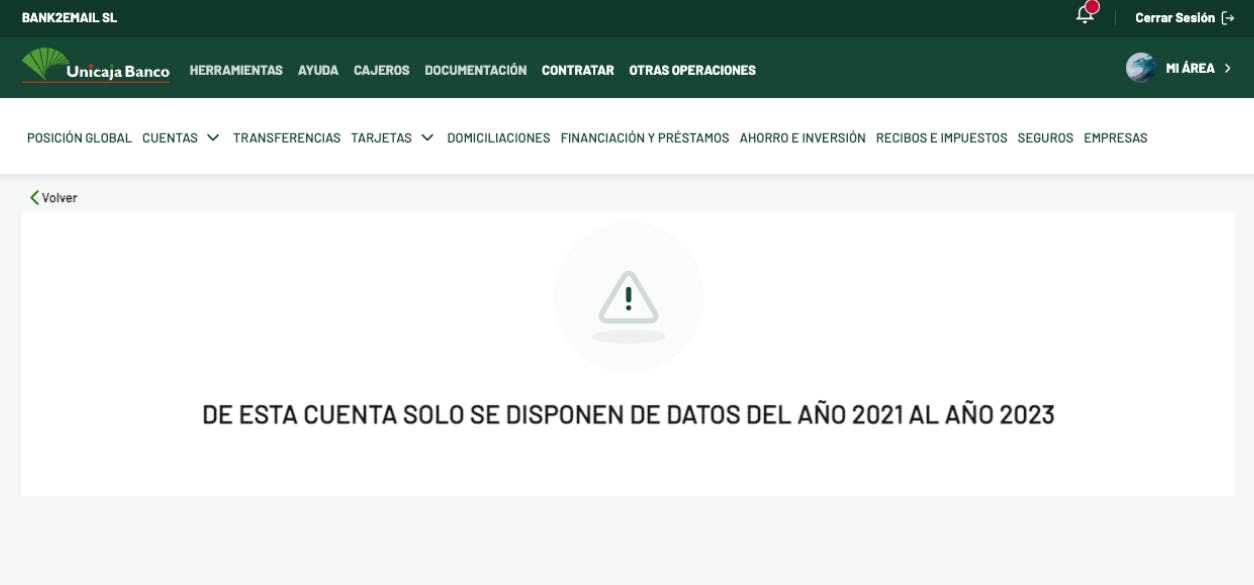
Task: Select the Tarjetas tab
Action: 381,138
